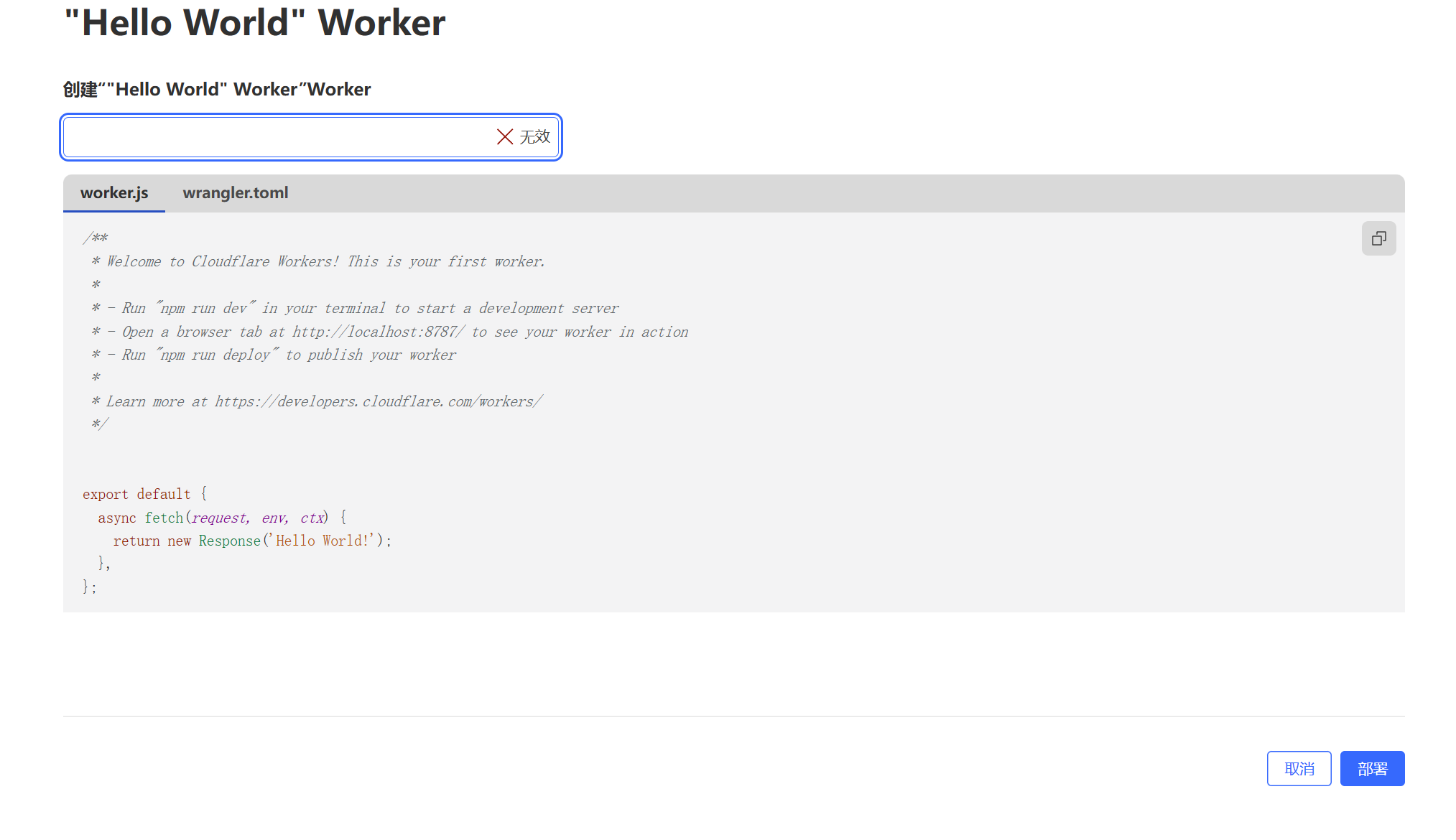This screenshot has width=1456, height=840.
Task: Click the 创建 Worker subheading text
Action: click(216, 90)
